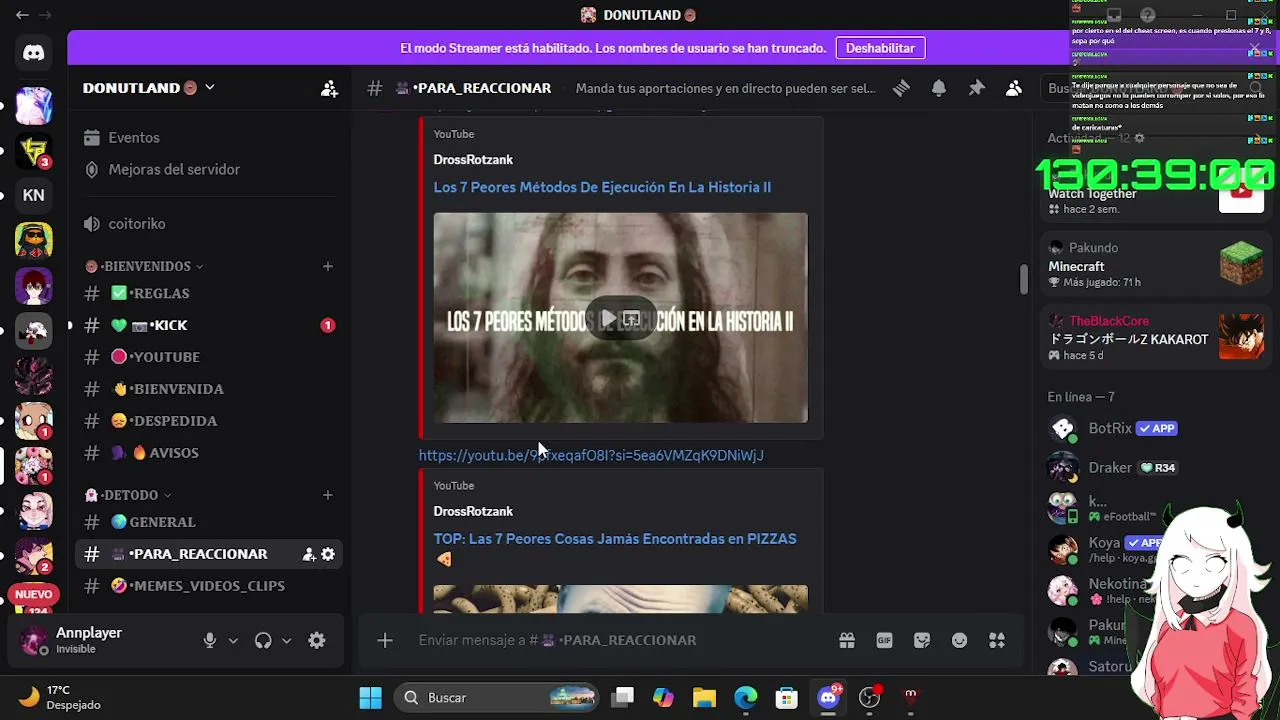The image size is (1280, 720).
Task: Open Discord direct messages home icon
Action: tap(34, 53)
